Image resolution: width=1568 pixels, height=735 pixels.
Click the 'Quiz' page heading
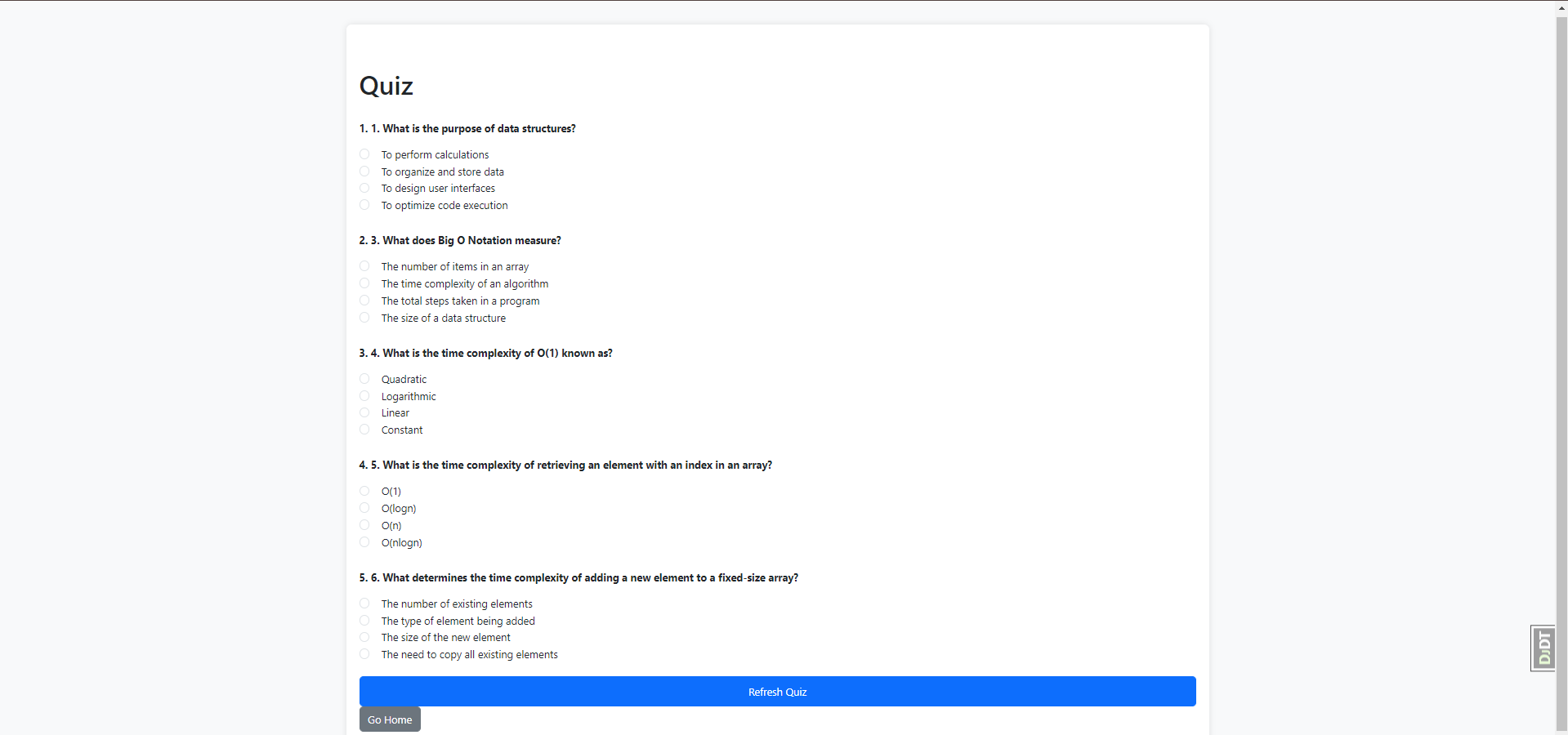click(x=386, y=86)
